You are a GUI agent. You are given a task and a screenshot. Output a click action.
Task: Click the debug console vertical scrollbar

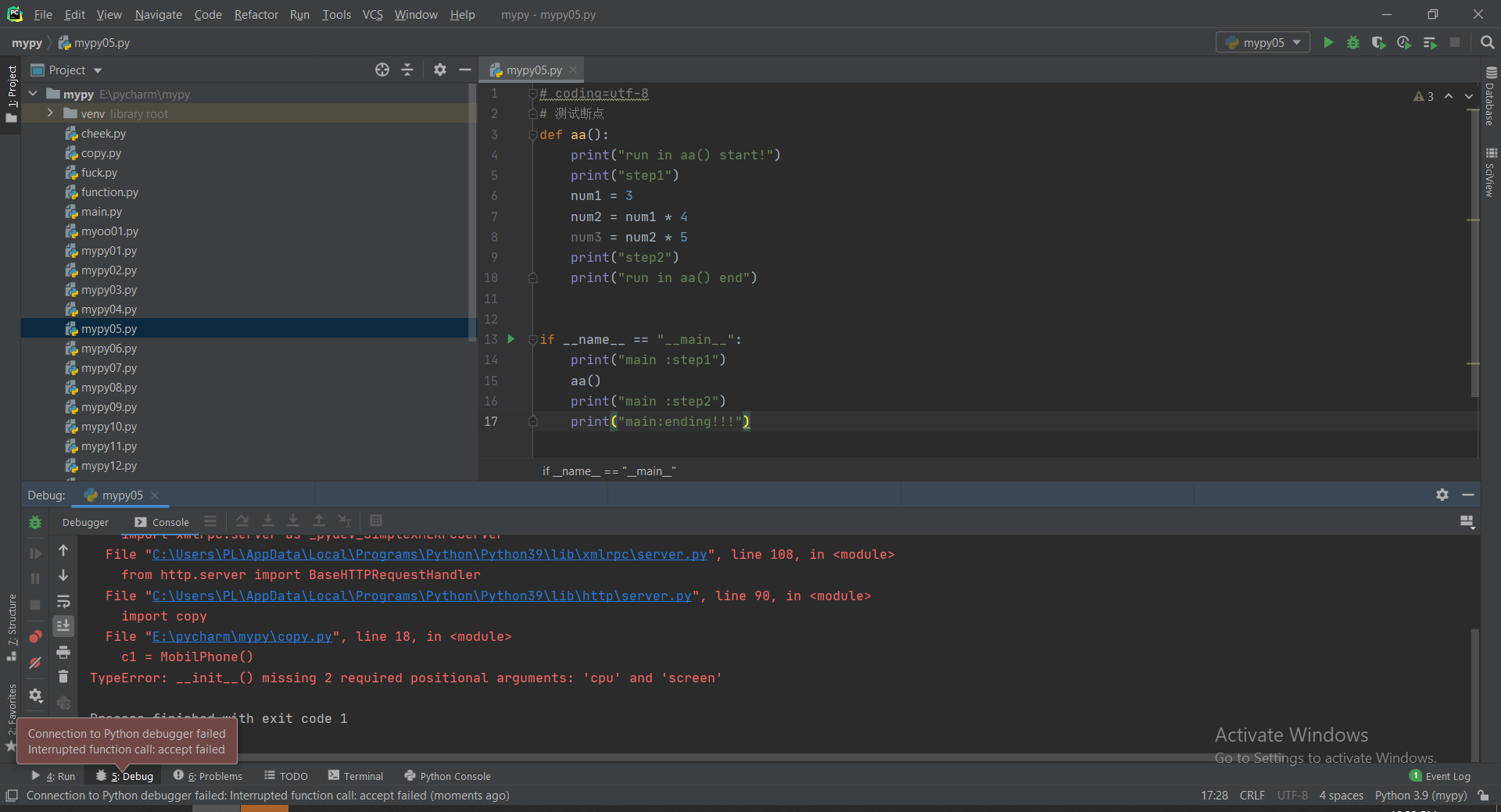point(1474,694)
